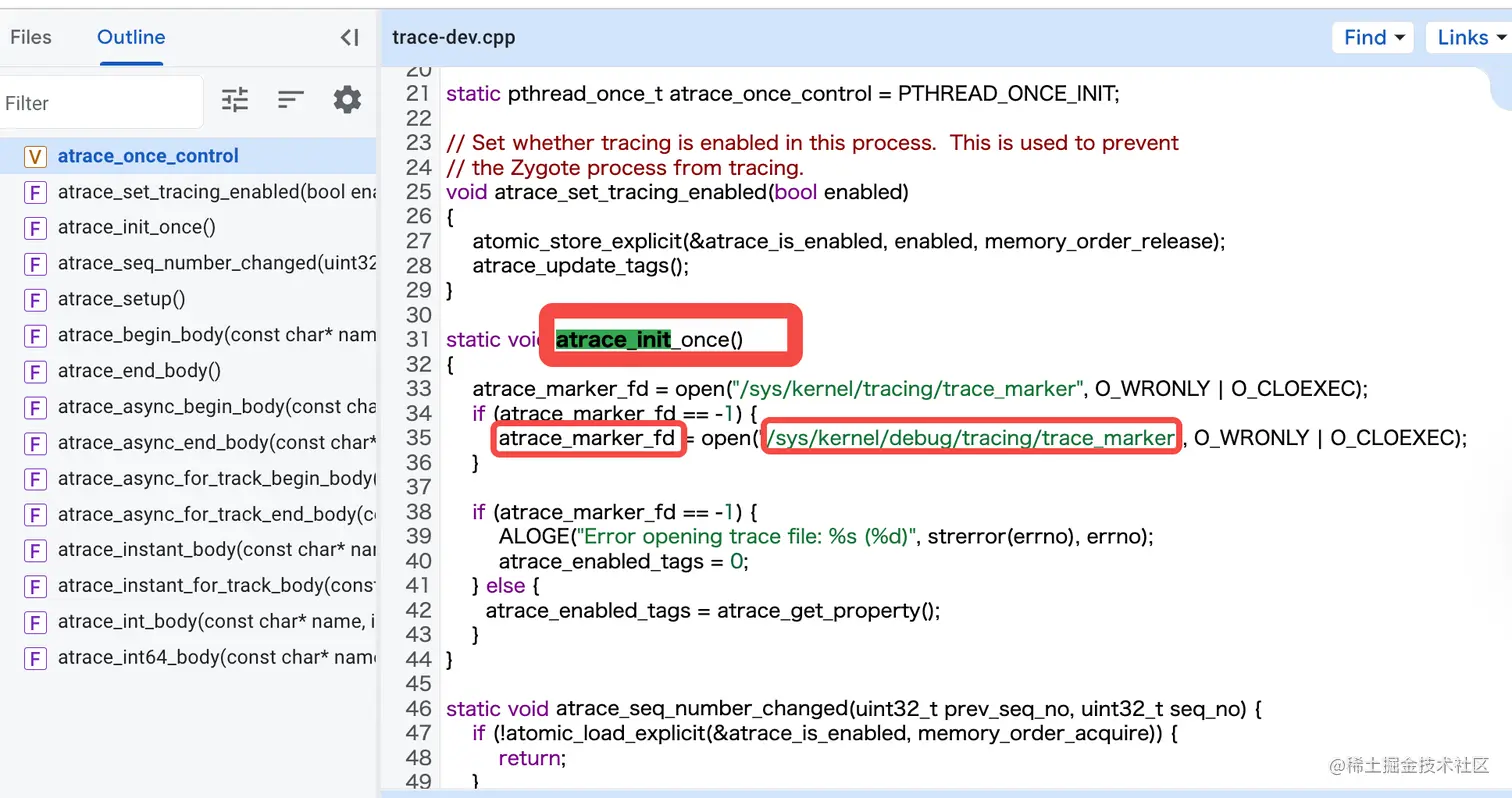The width and height of the screenshot is (1512, 798).
Task: Click the /sys/kernel/debug/tracing/trace_marker string
Action: [x=969, y=438]
